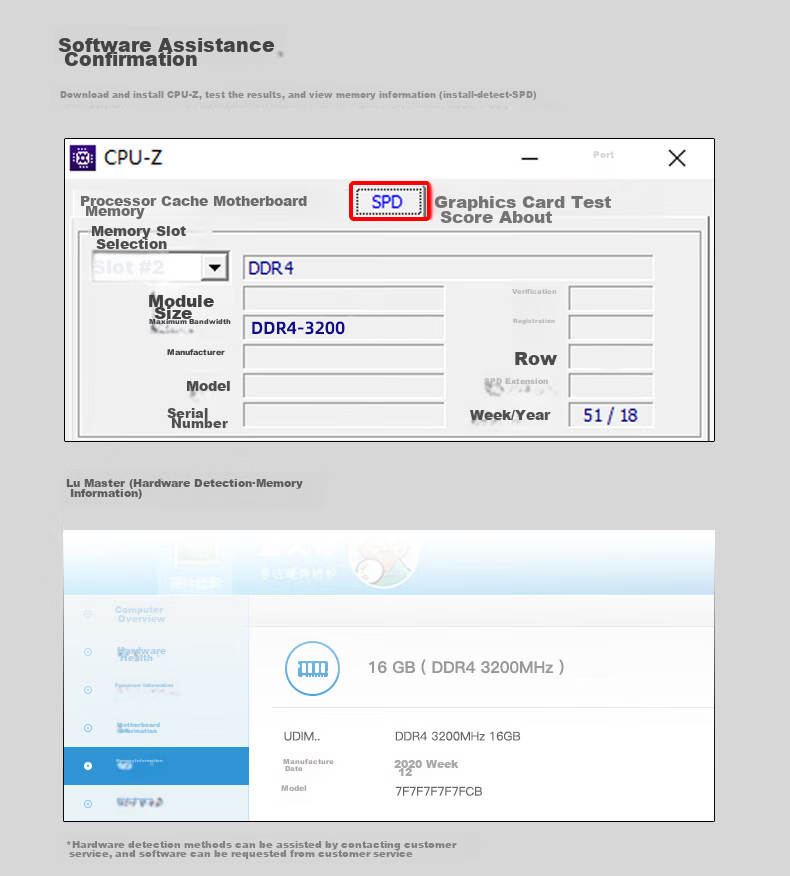Screen dimensions: 790x876
Task: Click the empty Manufacturer field
Action: click(x=344, y=356)
